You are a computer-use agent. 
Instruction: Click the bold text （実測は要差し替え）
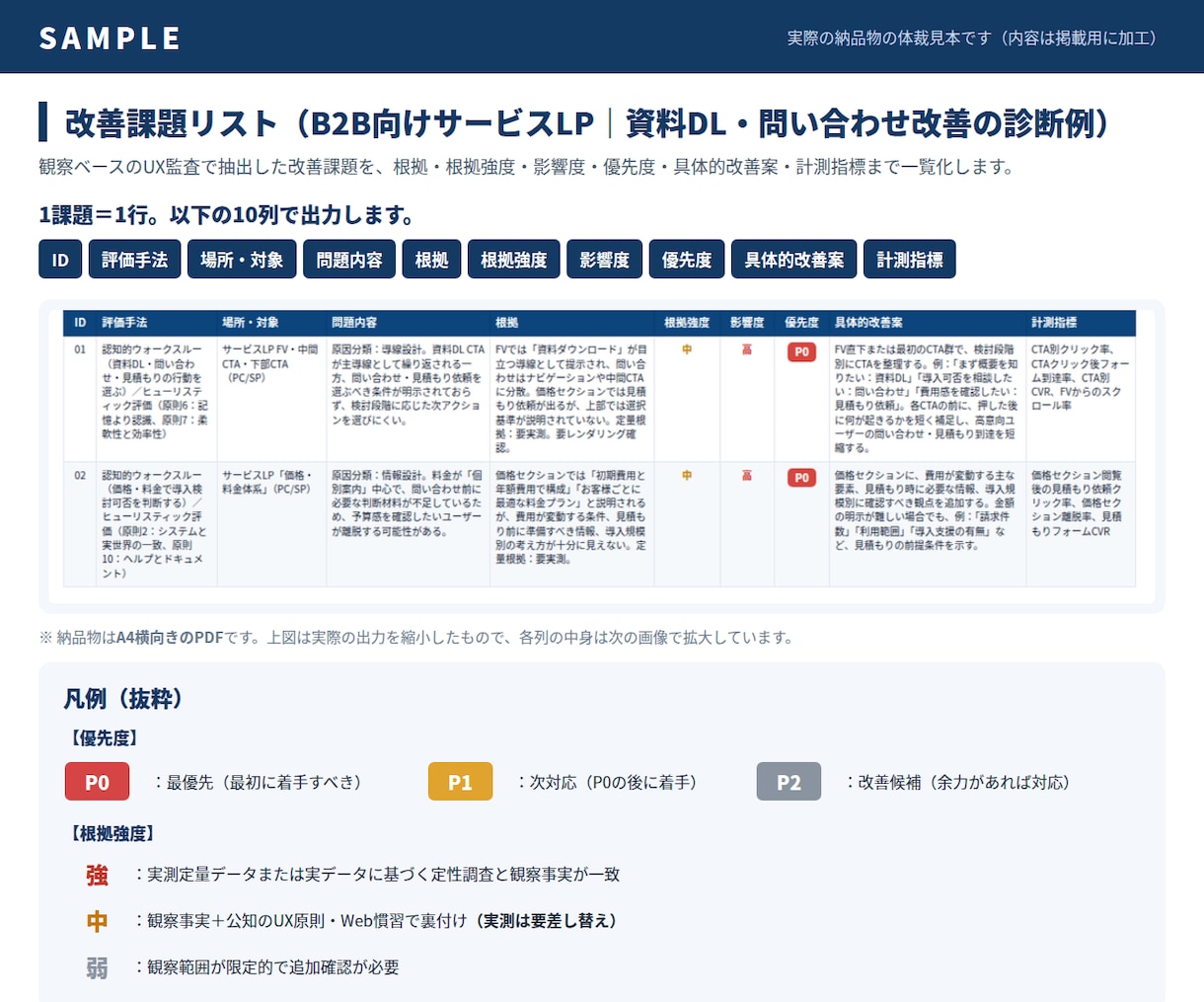point(546,920)
